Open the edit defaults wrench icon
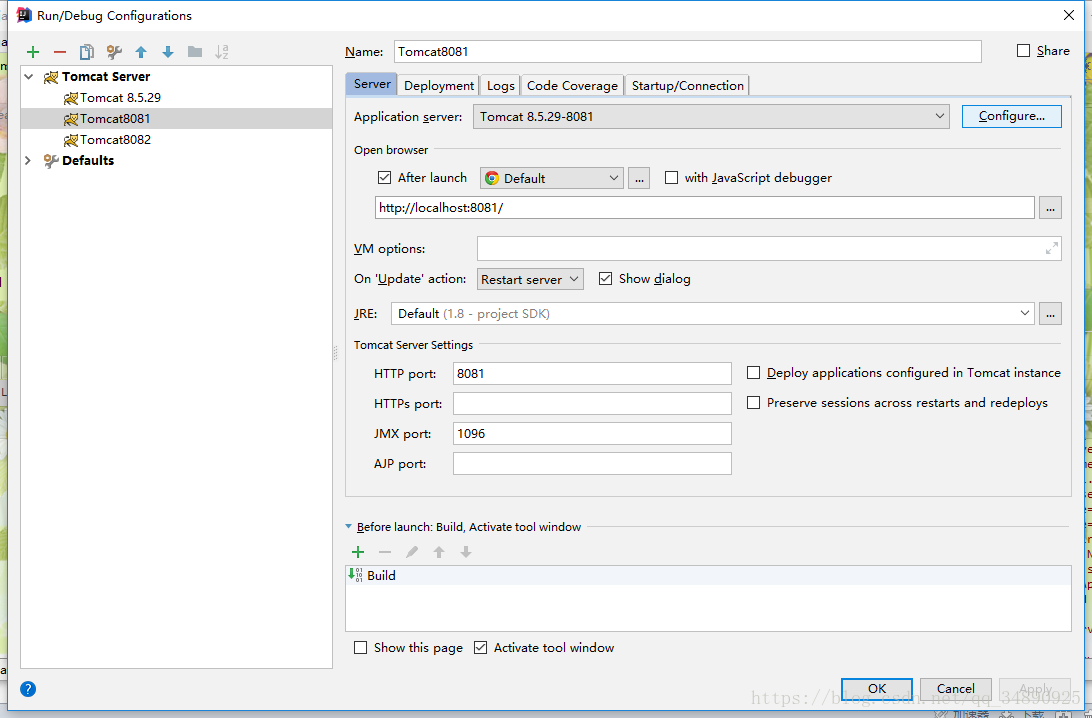The width and height of the screenshot is (1092, 718). pos(114,52)
